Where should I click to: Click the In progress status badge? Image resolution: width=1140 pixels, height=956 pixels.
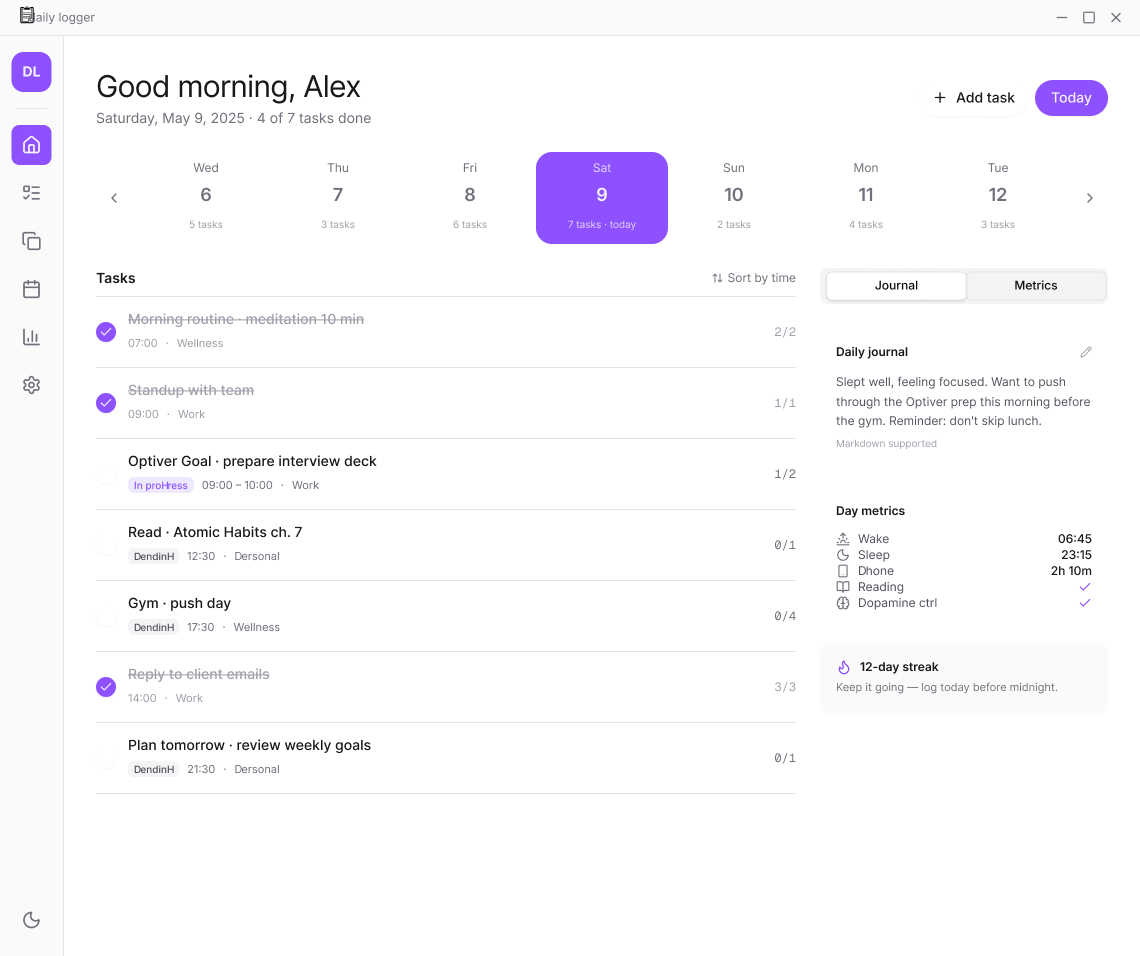coord(161,486)
